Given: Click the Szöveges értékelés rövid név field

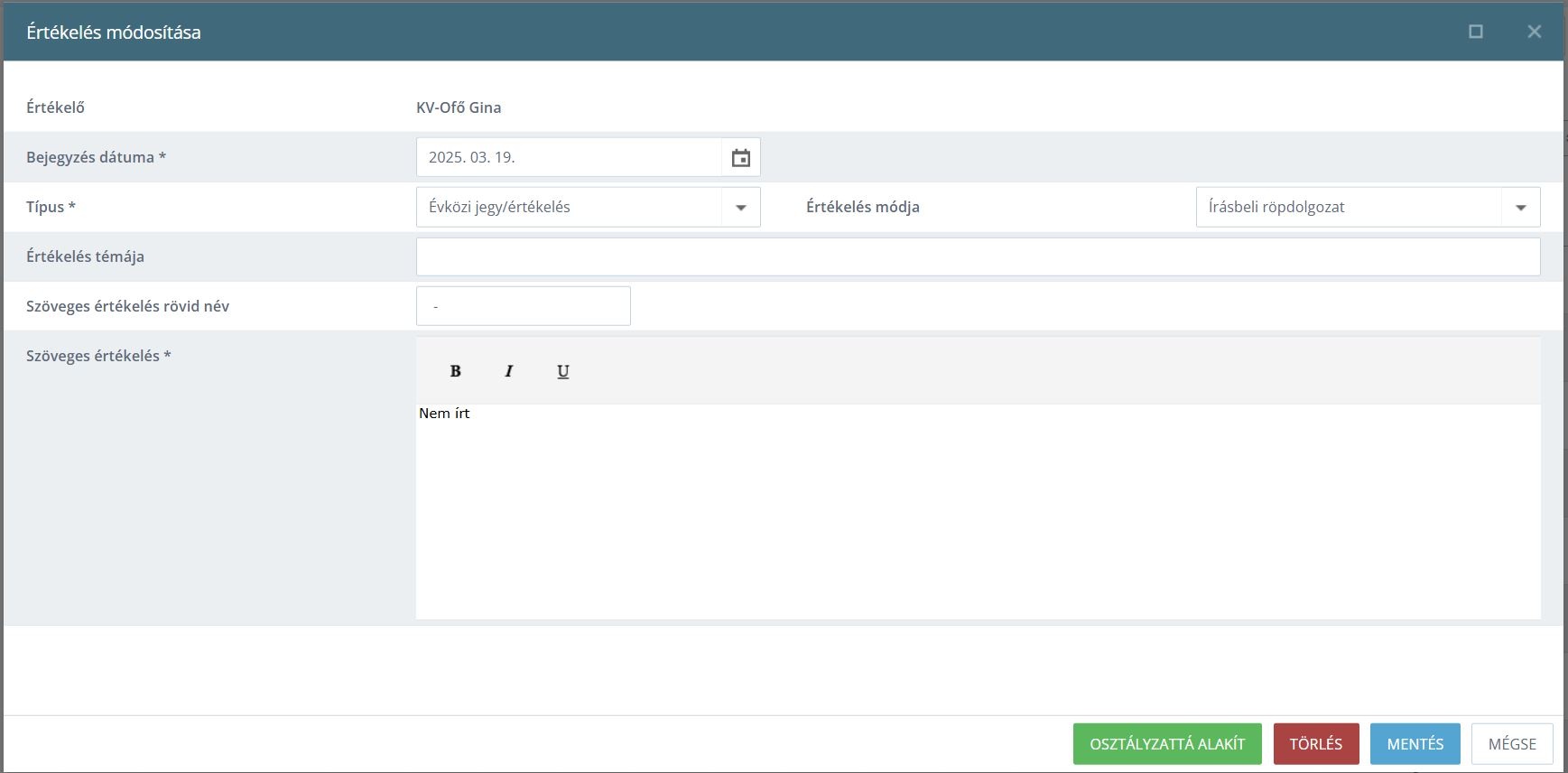Looking at the screenshot, I should [524, 306].
